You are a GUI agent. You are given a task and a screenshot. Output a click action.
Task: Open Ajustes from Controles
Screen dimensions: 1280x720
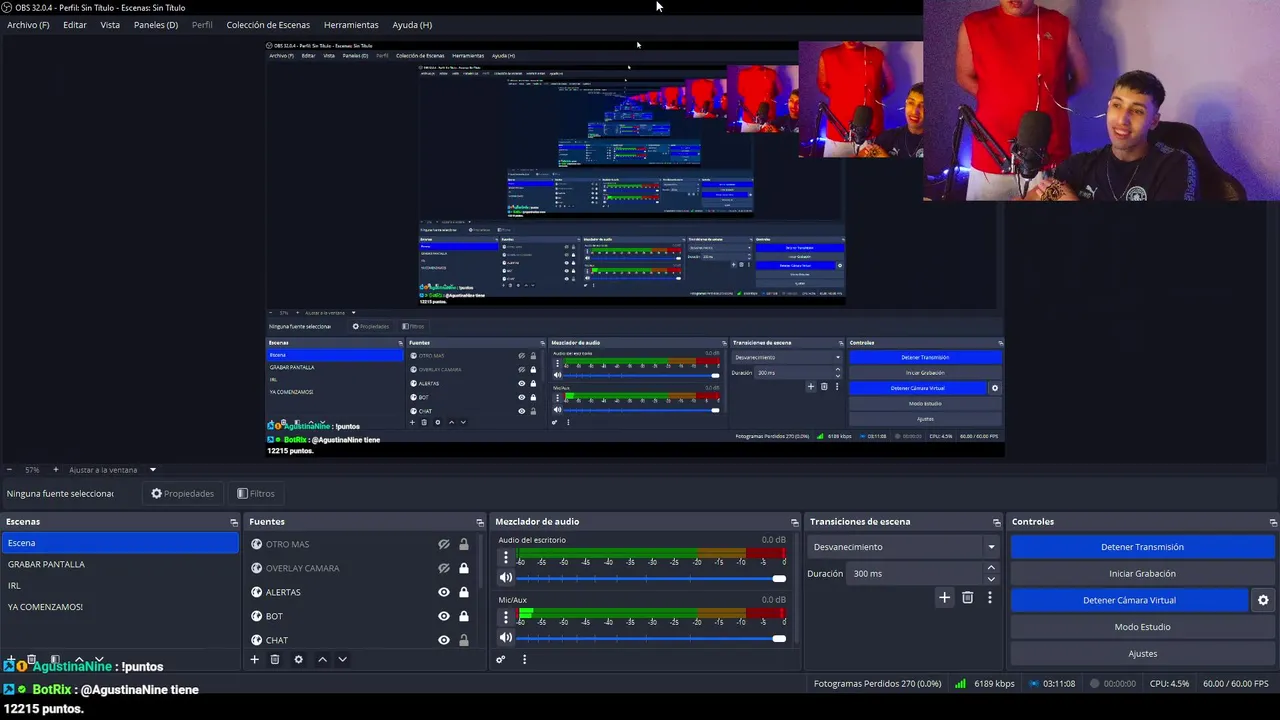(x=1142, y=654)
